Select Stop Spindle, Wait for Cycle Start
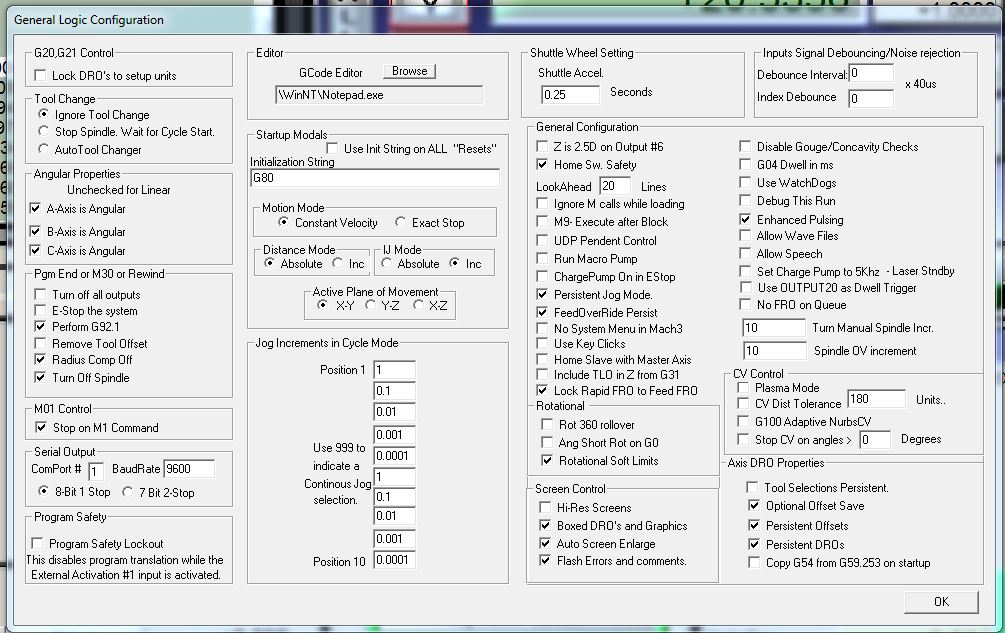1005x633 pixels. [x=43, y=131]
